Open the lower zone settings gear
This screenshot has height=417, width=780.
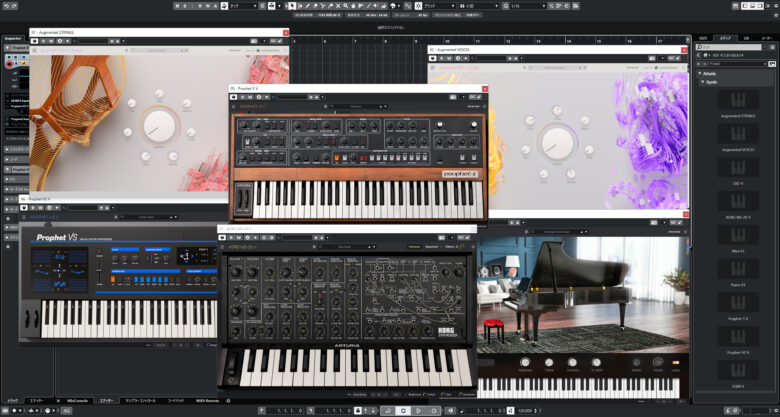tap(228, 400)
